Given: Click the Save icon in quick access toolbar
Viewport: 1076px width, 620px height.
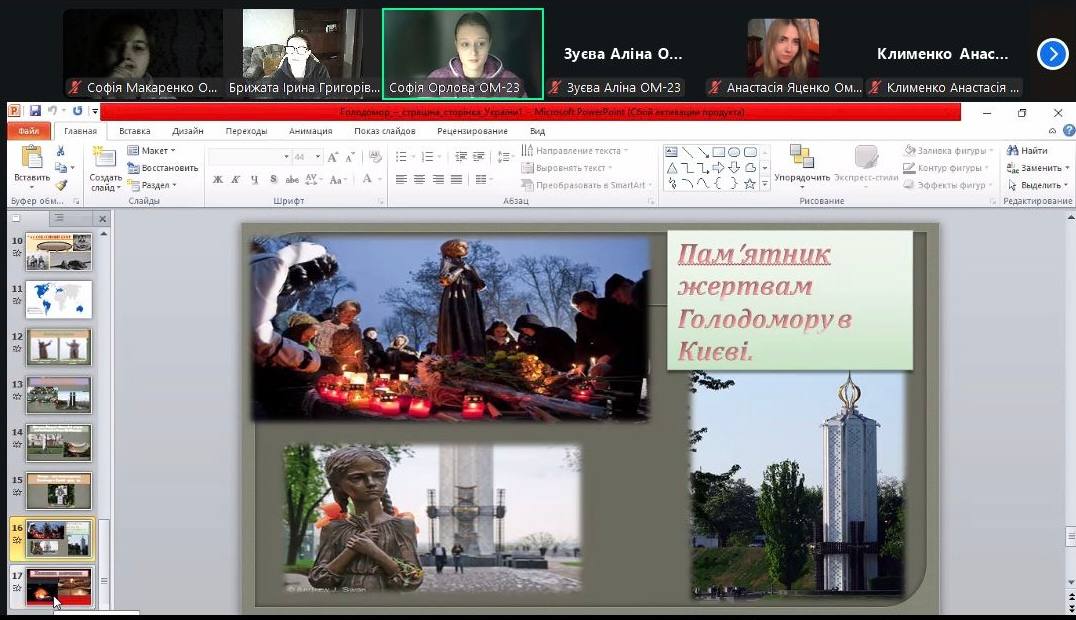Looking at the screenshot, I should tap(35, 111).
